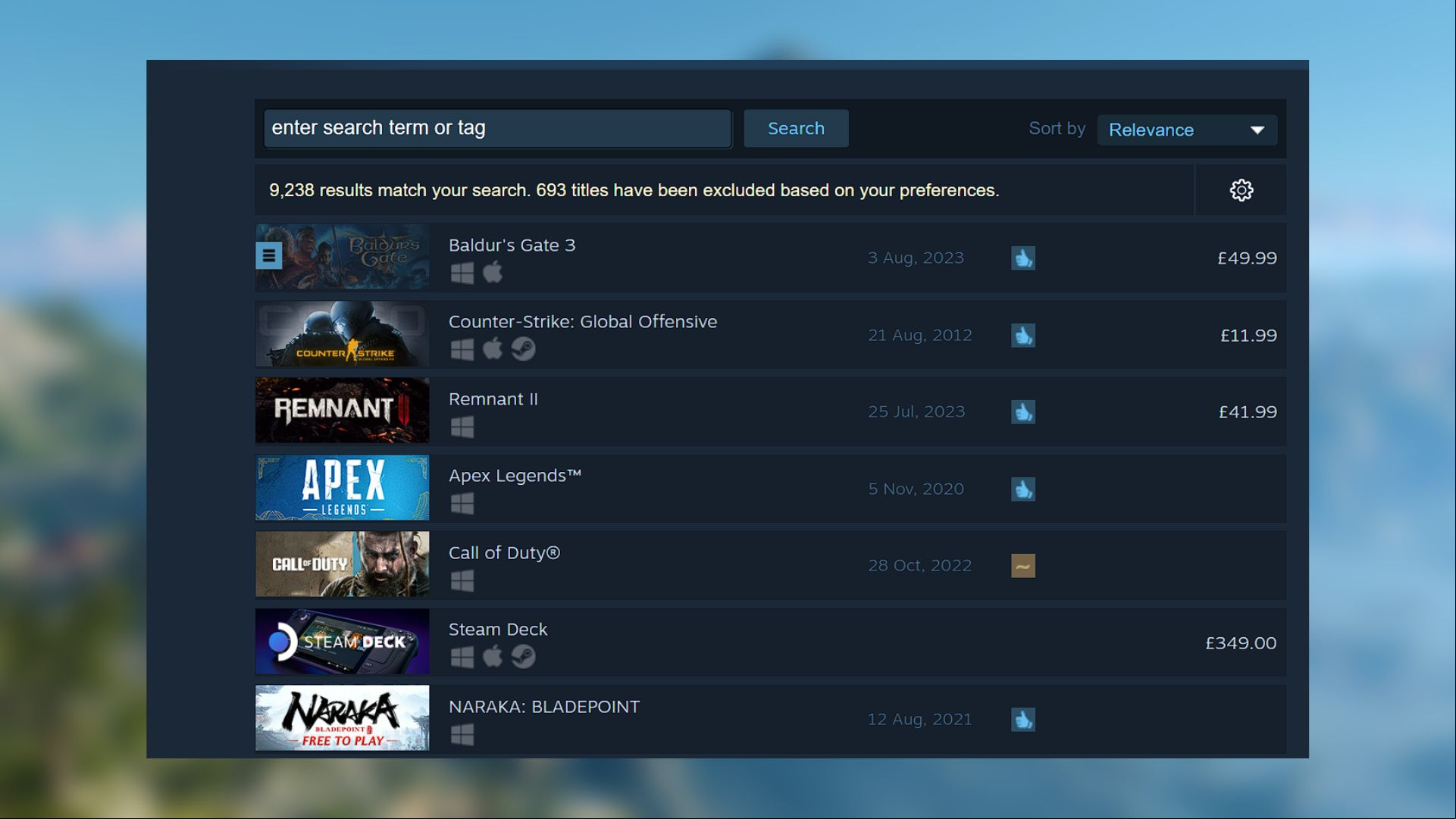Open the Steam Deck title link

pos(497,630)
